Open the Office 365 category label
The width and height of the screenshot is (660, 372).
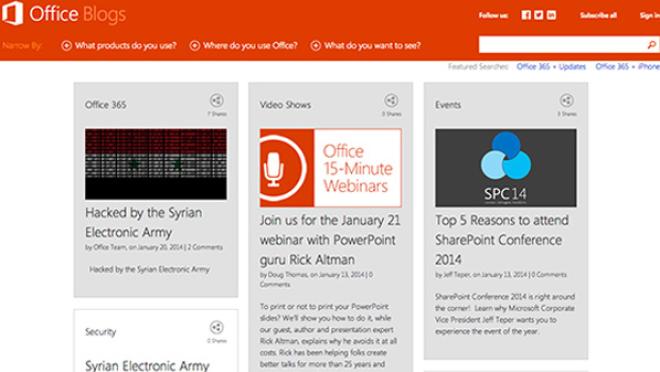105,105
